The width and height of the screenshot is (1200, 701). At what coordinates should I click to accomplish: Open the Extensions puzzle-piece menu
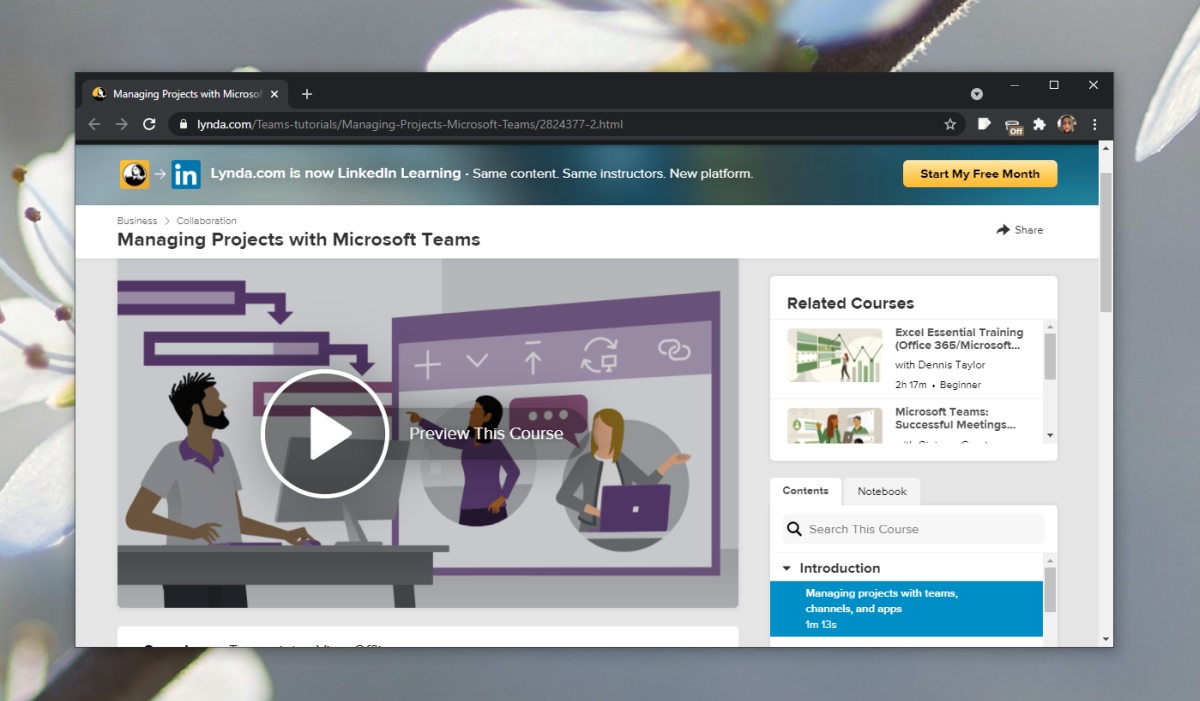pyautogui.click(x=1040, y=124)
